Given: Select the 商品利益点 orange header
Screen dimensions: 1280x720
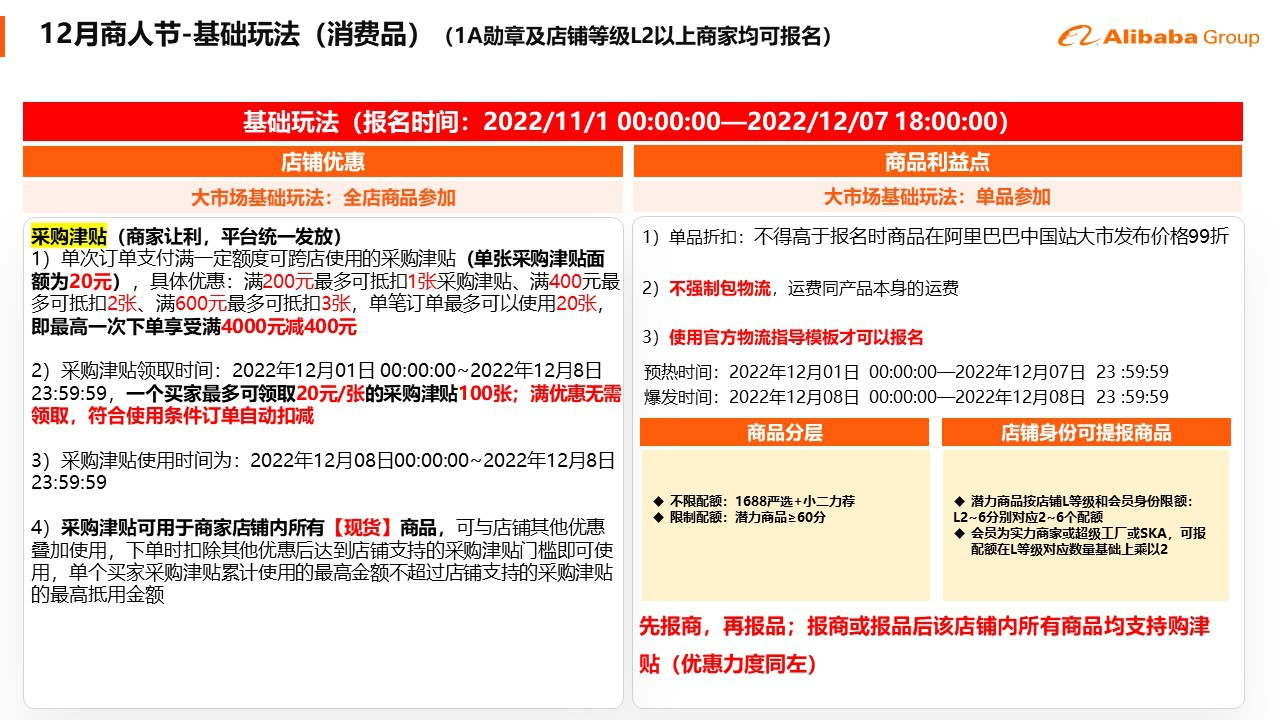Looking at the screenshot, I should (x=937, y=162).
